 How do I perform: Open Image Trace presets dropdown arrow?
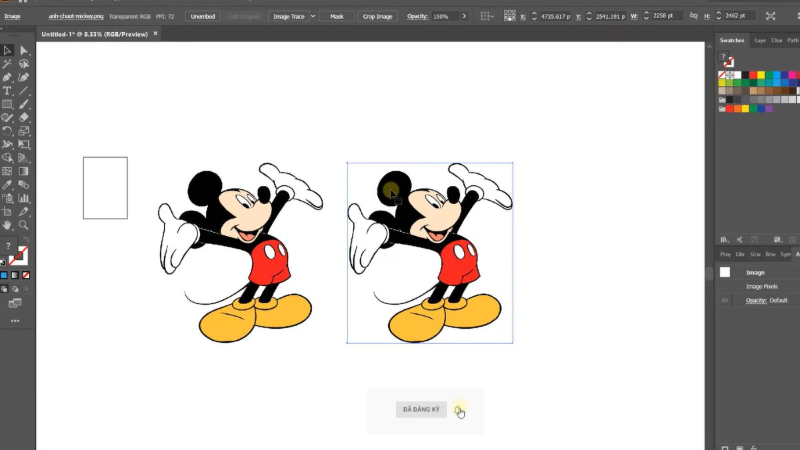point(313,16)
